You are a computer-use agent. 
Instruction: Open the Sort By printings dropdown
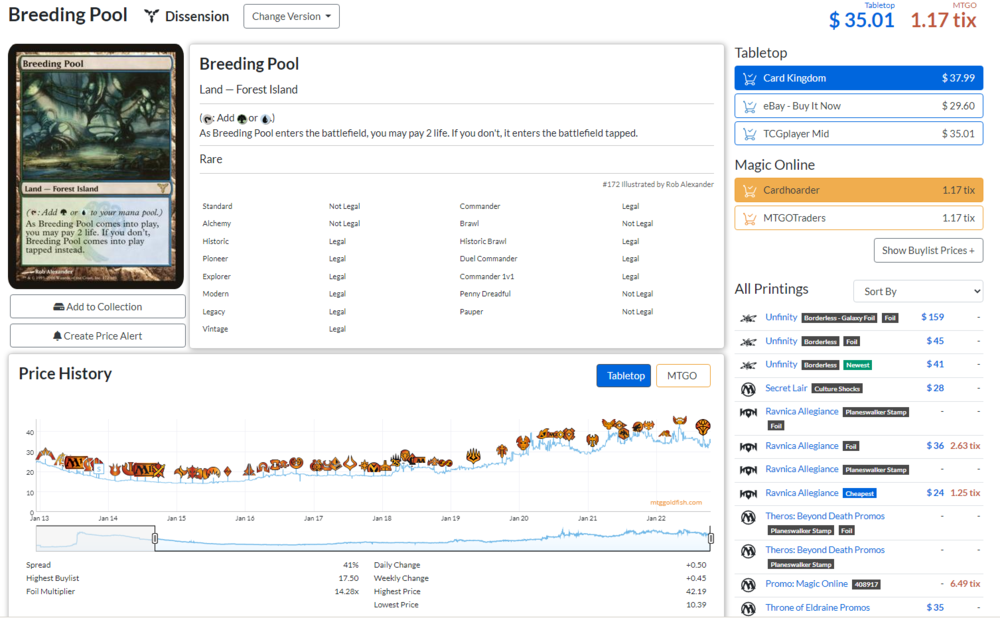coord(918,291)
